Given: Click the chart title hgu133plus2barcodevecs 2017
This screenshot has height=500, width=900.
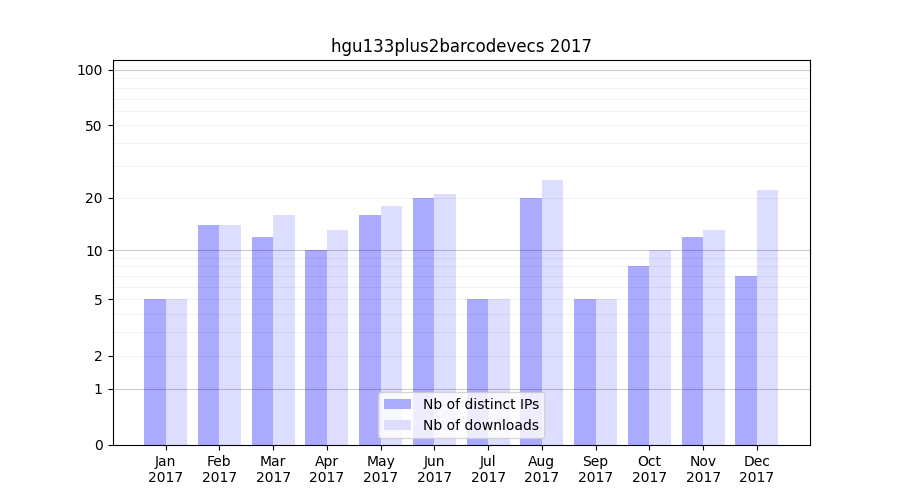Looking at the screenshot, I should 461,46.
